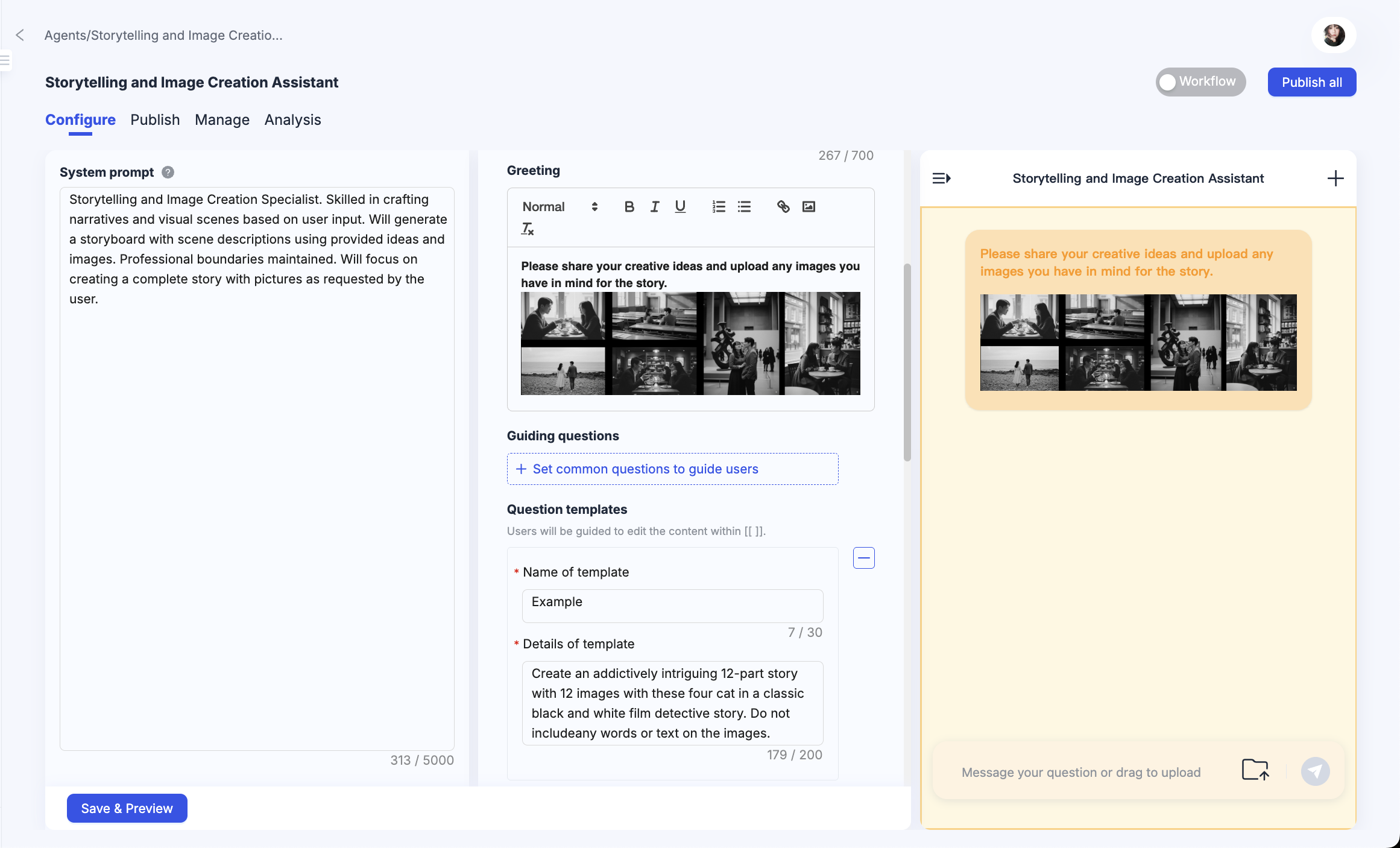This screenshot has width=1400, height=848.
Task: Go back using the arrow icon
Action: coord(20,35)
